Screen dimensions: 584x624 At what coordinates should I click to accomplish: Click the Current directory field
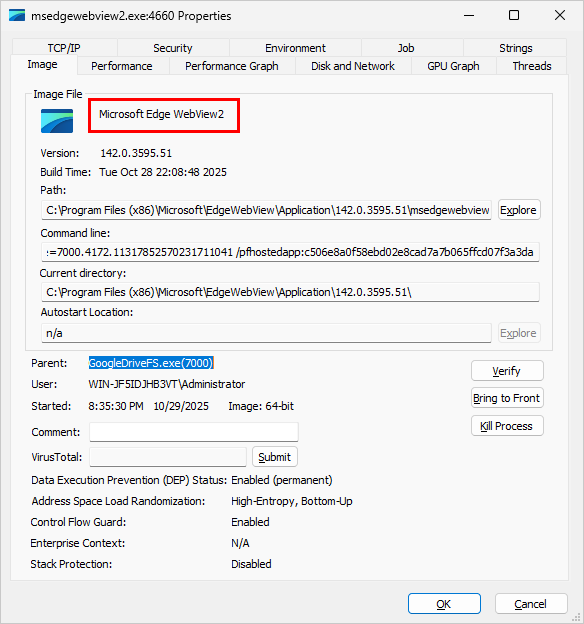290,292
